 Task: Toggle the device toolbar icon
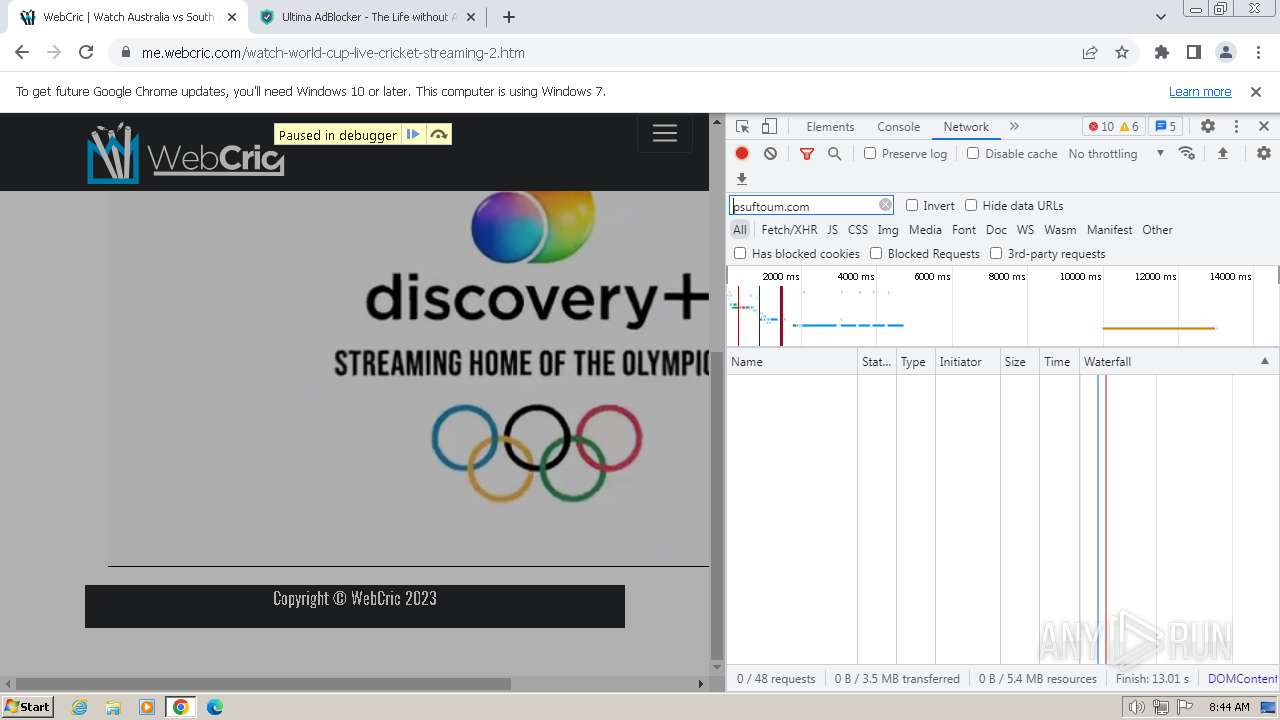pyautogui.click(x=769, y=126)
